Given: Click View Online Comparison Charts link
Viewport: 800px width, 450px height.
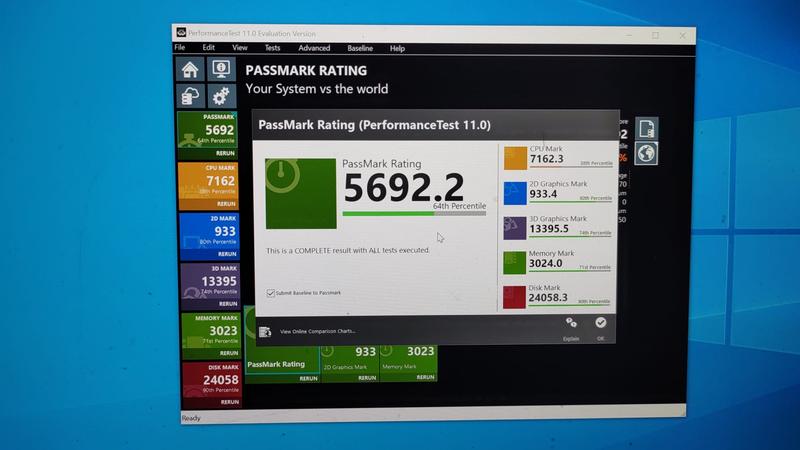Looking at the screenshot, I should coord(317,331).
